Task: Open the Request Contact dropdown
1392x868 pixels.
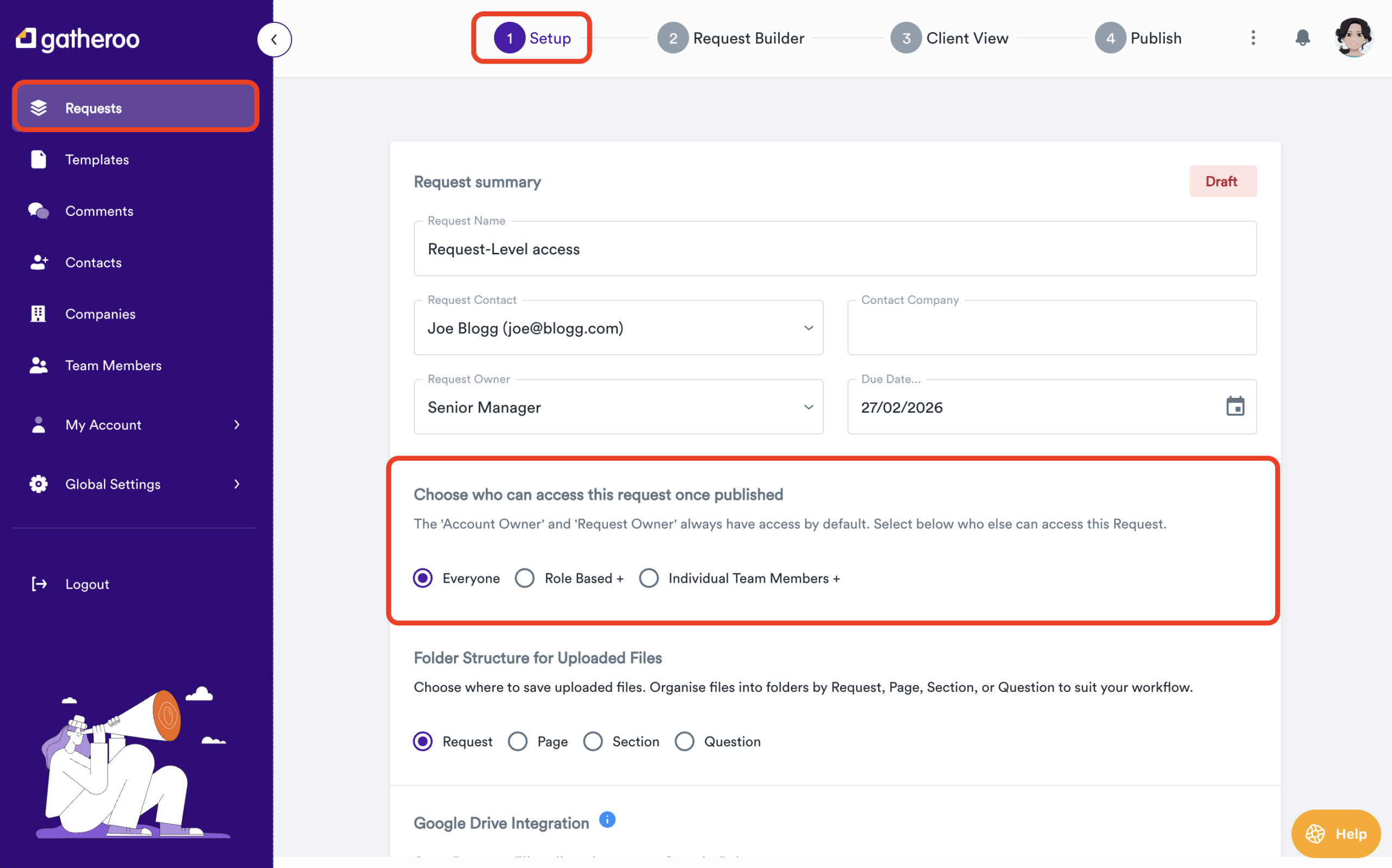Action: coord(809,328)
